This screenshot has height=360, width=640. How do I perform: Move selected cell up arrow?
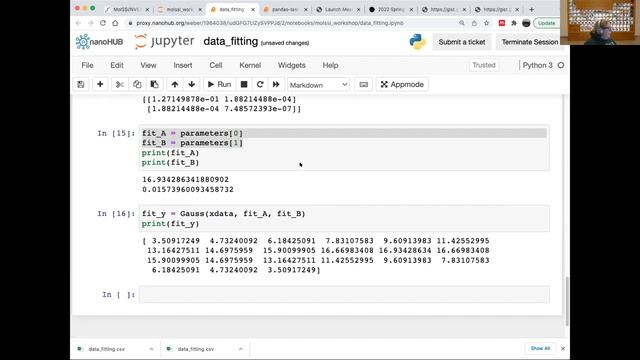tap(175, 84)
